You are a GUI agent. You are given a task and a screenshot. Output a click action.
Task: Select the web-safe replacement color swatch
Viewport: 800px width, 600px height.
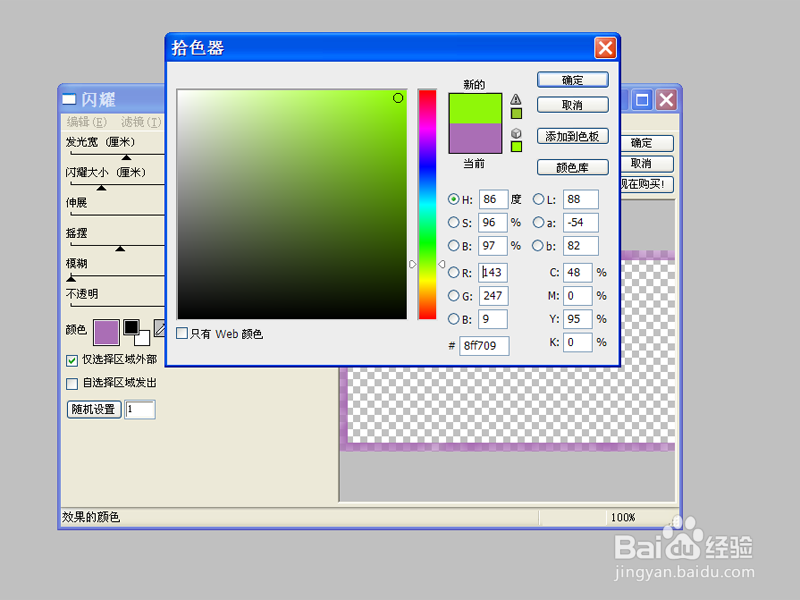pyautogui.click(x=516, y=146)
